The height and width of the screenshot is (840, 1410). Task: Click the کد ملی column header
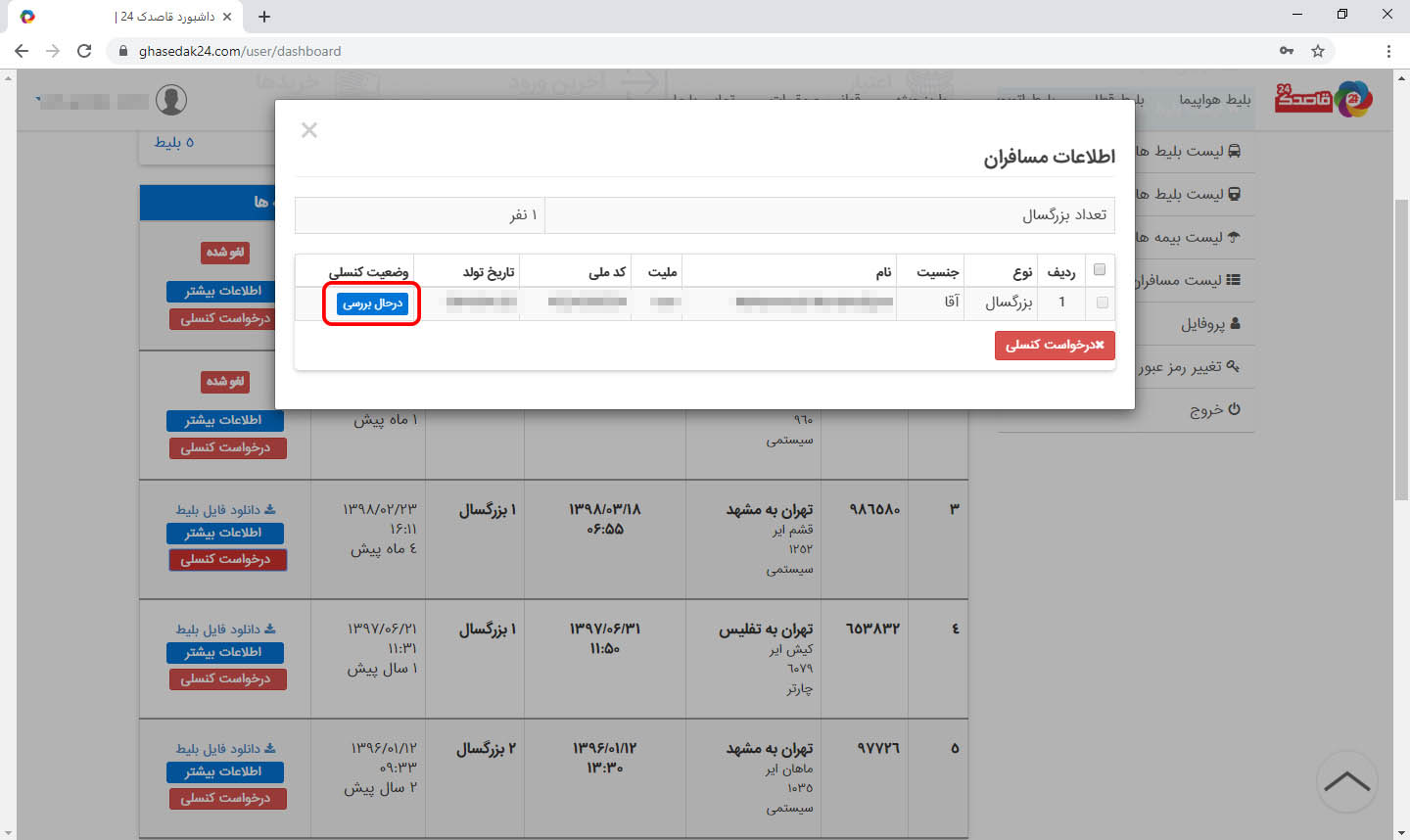607,272
